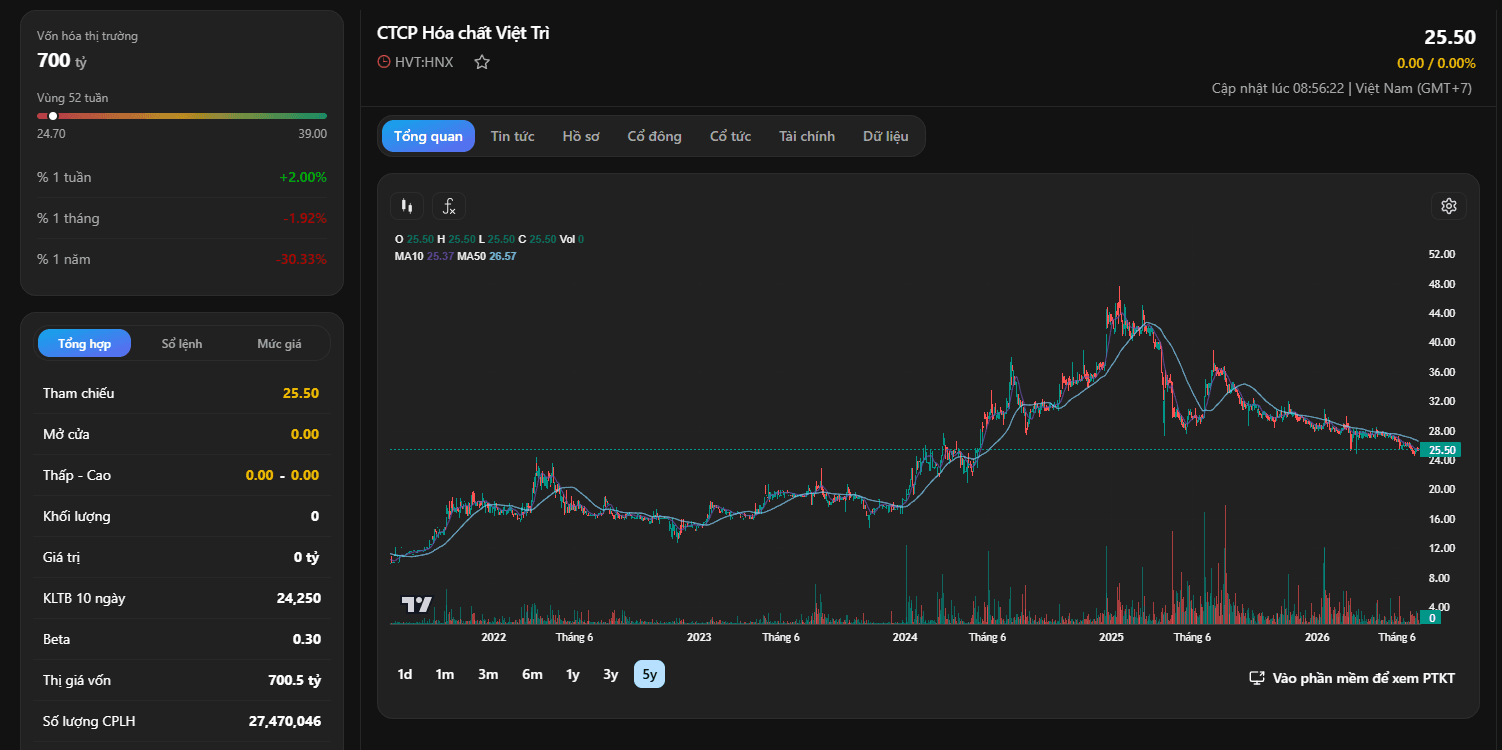Screen dimensions: 1502x750
Task: Click the clock icon next to HVT:HNX
Action: [x=384, y=62]
